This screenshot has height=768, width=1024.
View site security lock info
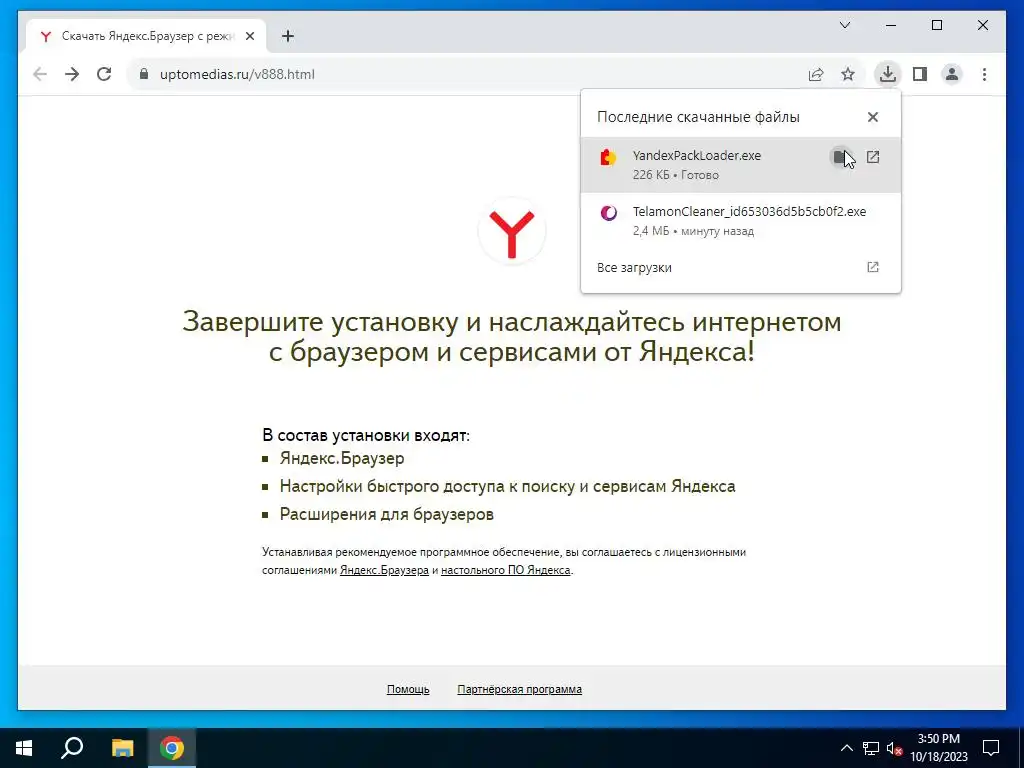pos(144,74)
